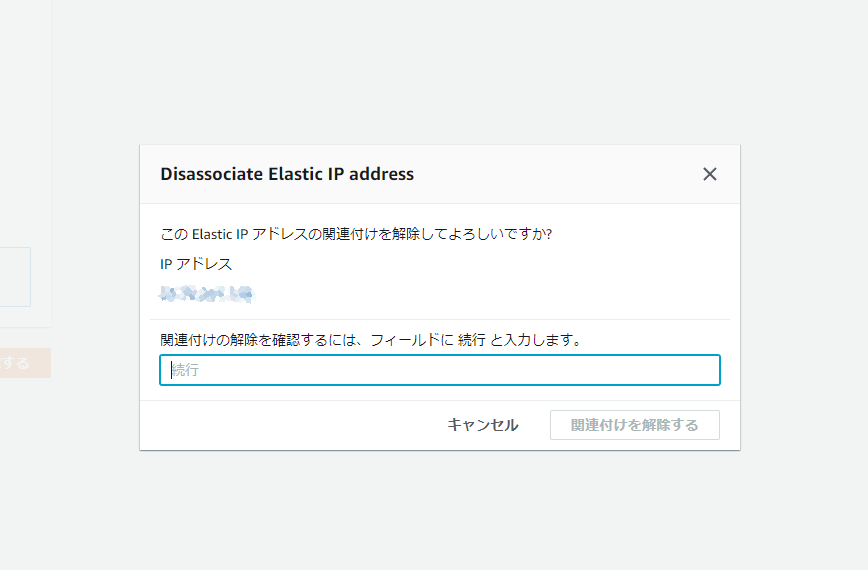
Task: Click the bold 続行 word in instructions
Action: pos(471,340)
